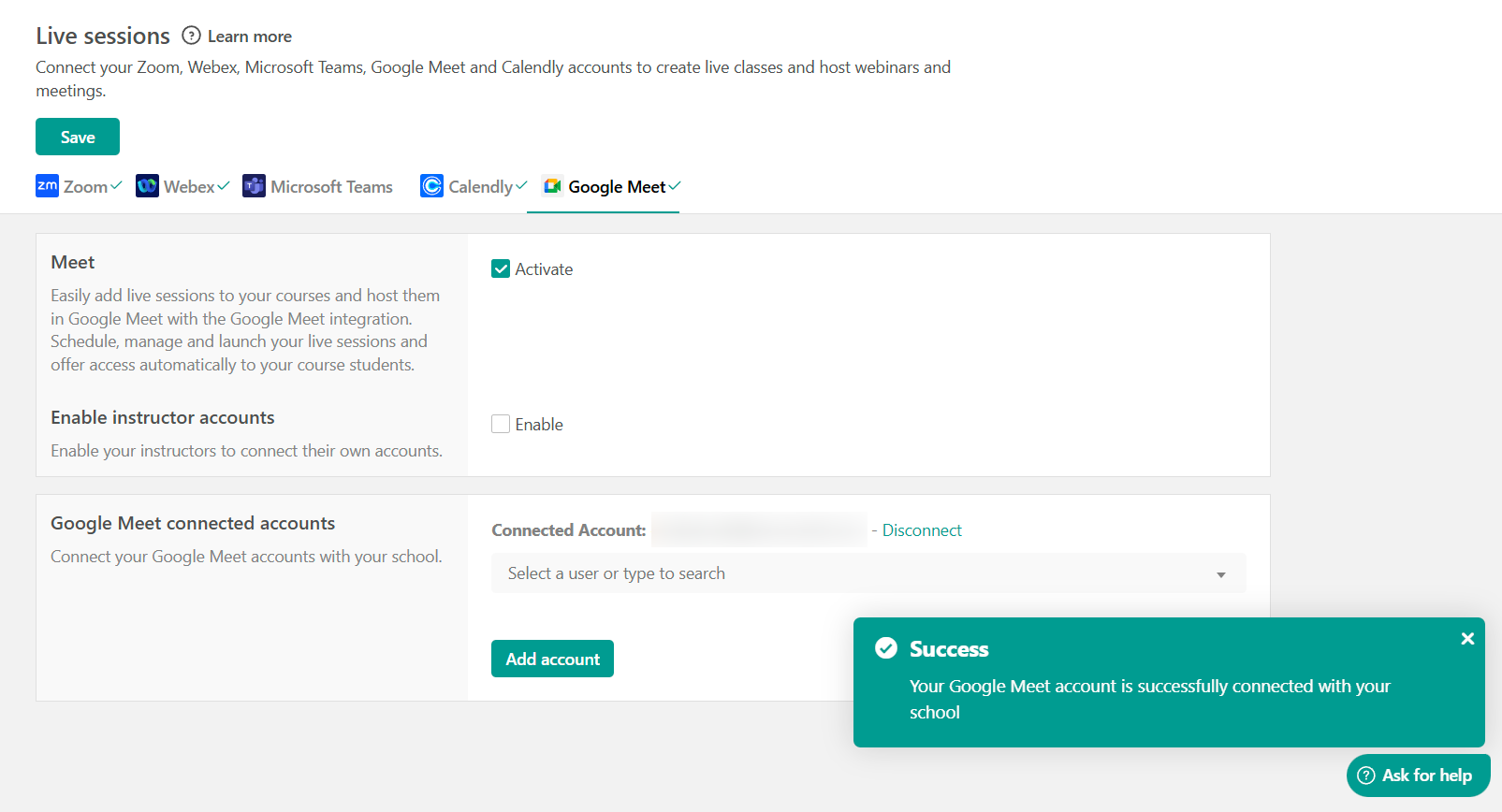Switch to the Microsoft Teams tab
Viewport: 1502px width, 812px height.
318,186
